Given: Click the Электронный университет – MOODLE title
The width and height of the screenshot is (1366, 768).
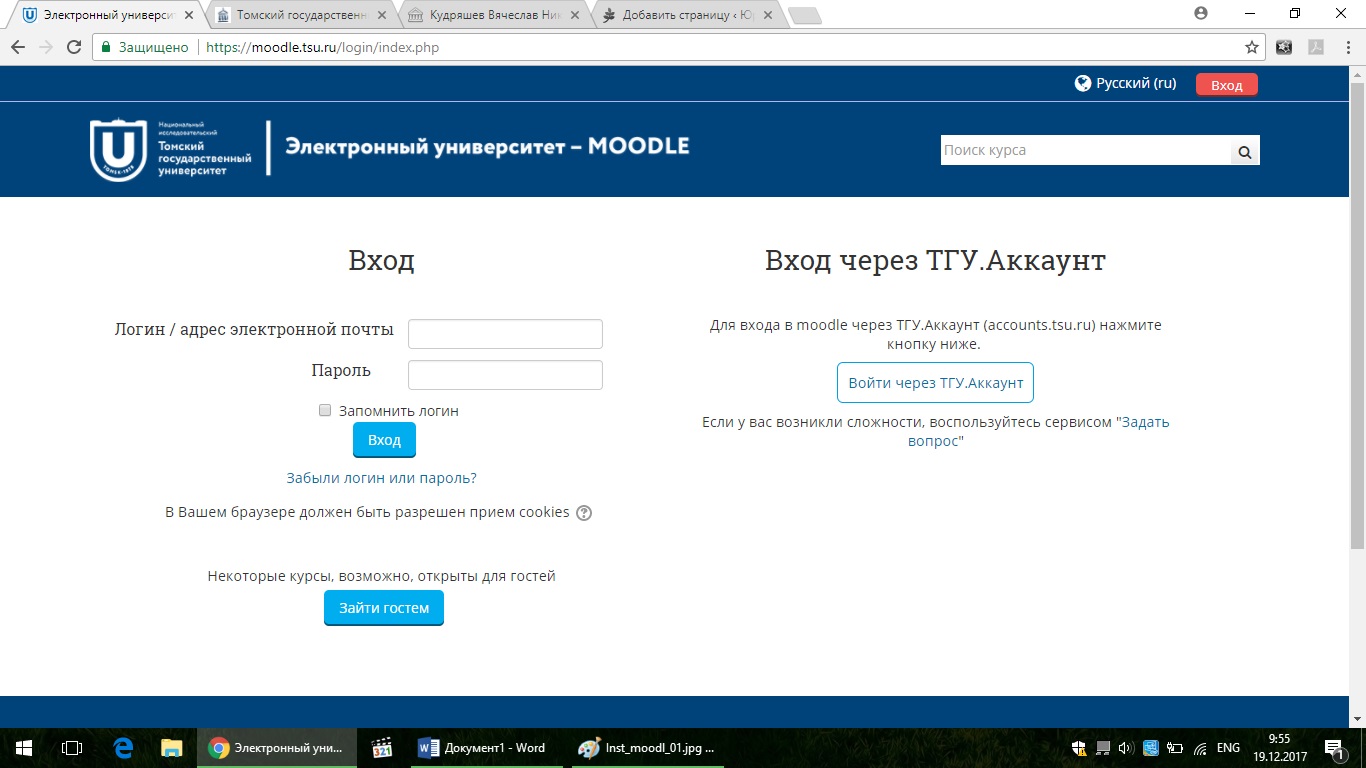Looking at the screenshot, I should [487, 146].
